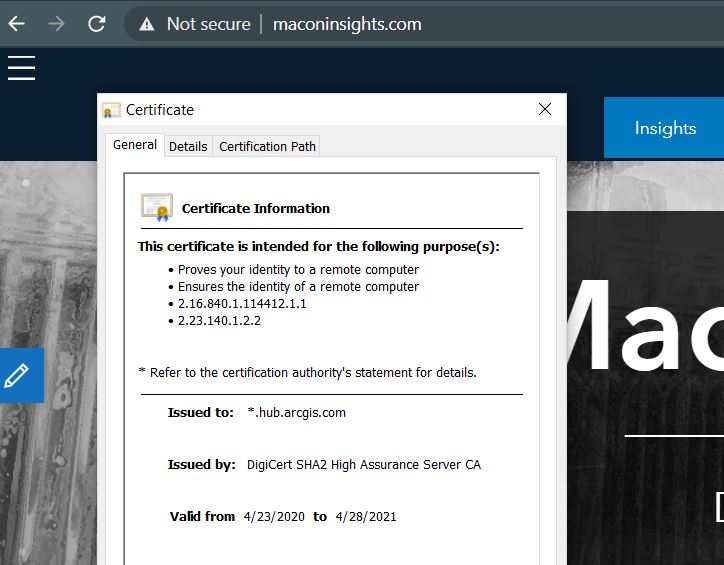Click the Not secure warning triangle icon
Screen dimensions: 724x565
146,24
